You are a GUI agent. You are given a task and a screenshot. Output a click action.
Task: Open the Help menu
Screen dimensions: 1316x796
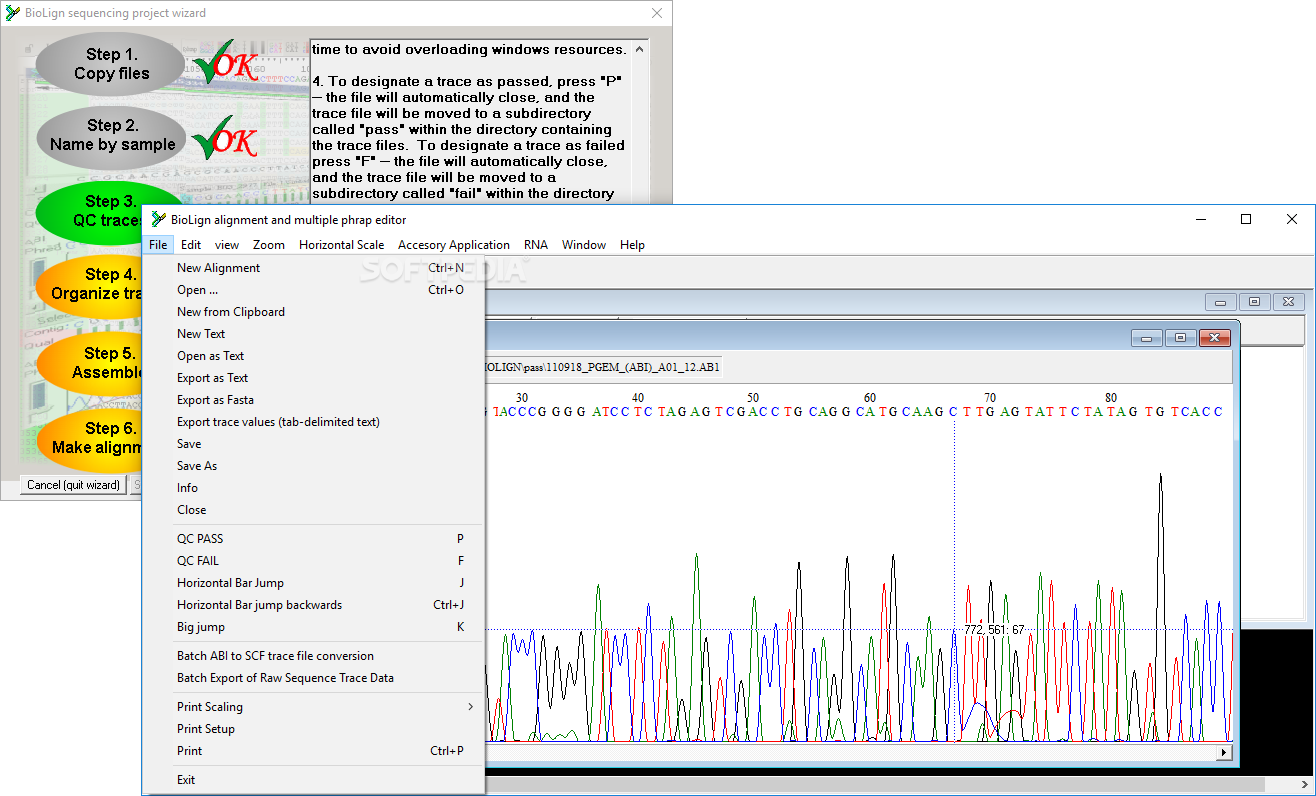pos(632,245)
